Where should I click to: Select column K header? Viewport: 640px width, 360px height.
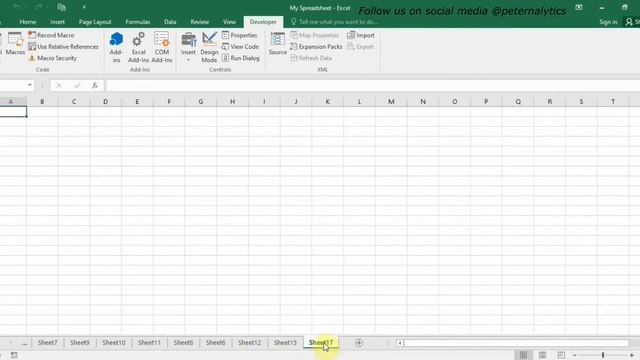pyautogui.click(x=327, y=102)
